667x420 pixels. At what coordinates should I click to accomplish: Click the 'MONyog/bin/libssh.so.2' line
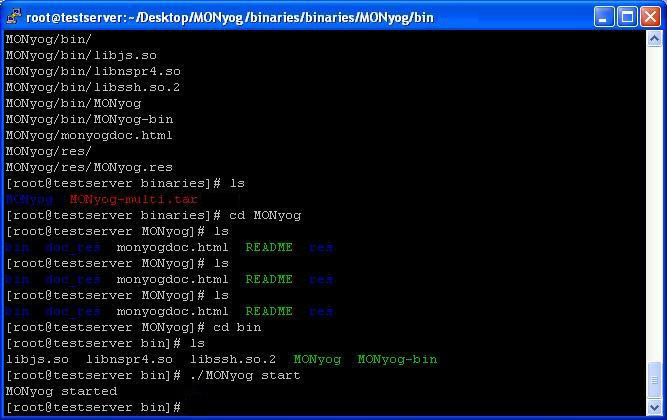tap(93, 87)
